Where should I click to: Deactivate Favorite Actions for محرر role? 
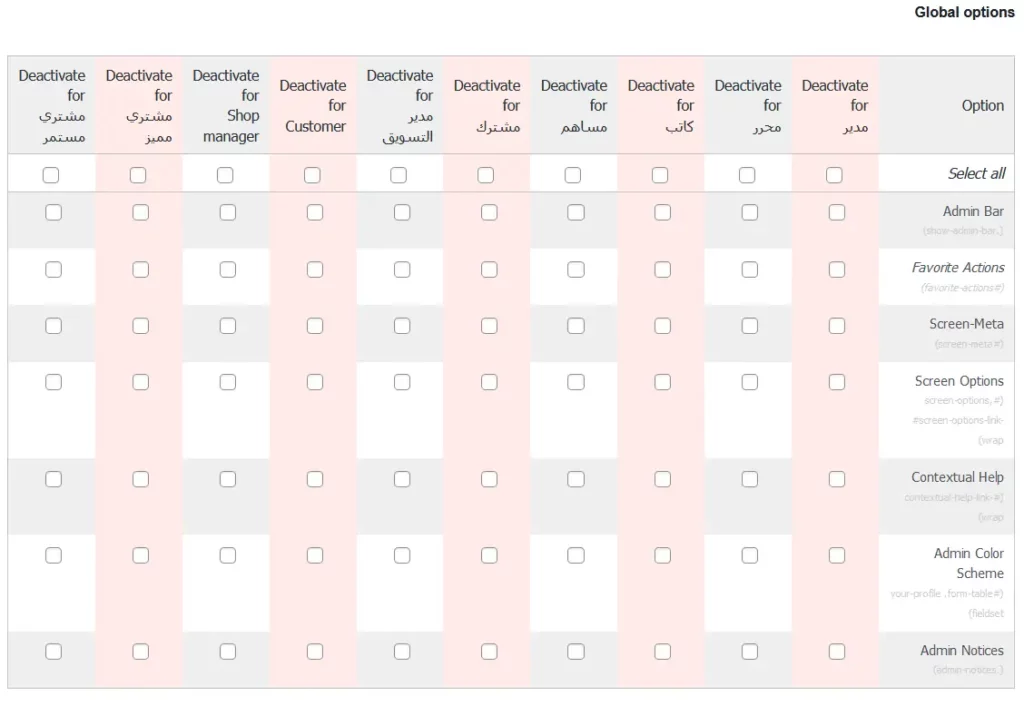[x=750, y=269]
